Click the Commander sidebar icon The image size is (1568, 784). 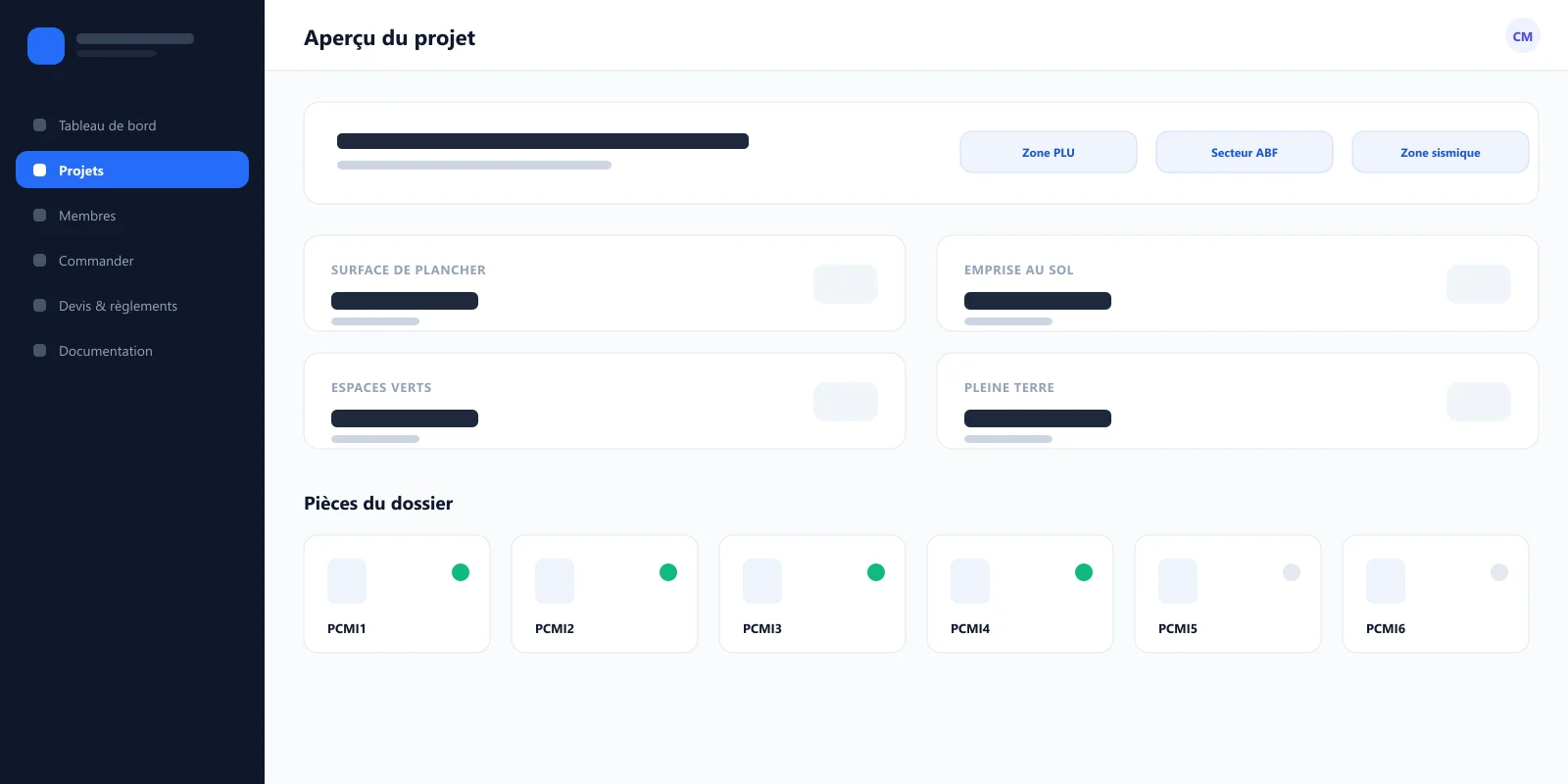pyautogui.click(x=40, y=261)
